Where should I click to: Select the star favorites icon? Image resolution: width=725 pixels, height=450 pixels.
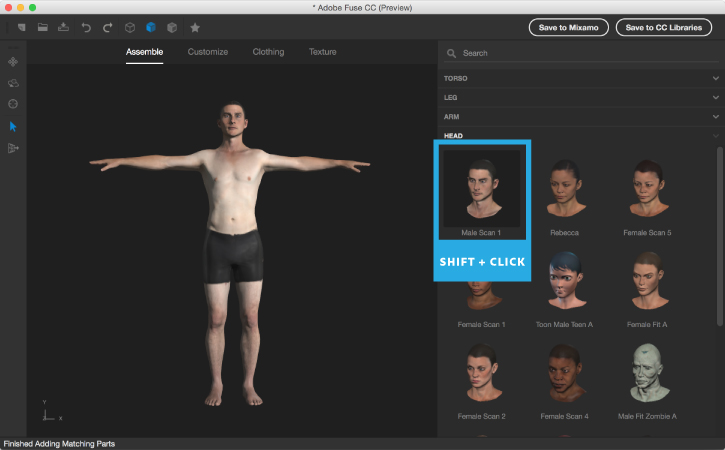(x=194, y=27)
